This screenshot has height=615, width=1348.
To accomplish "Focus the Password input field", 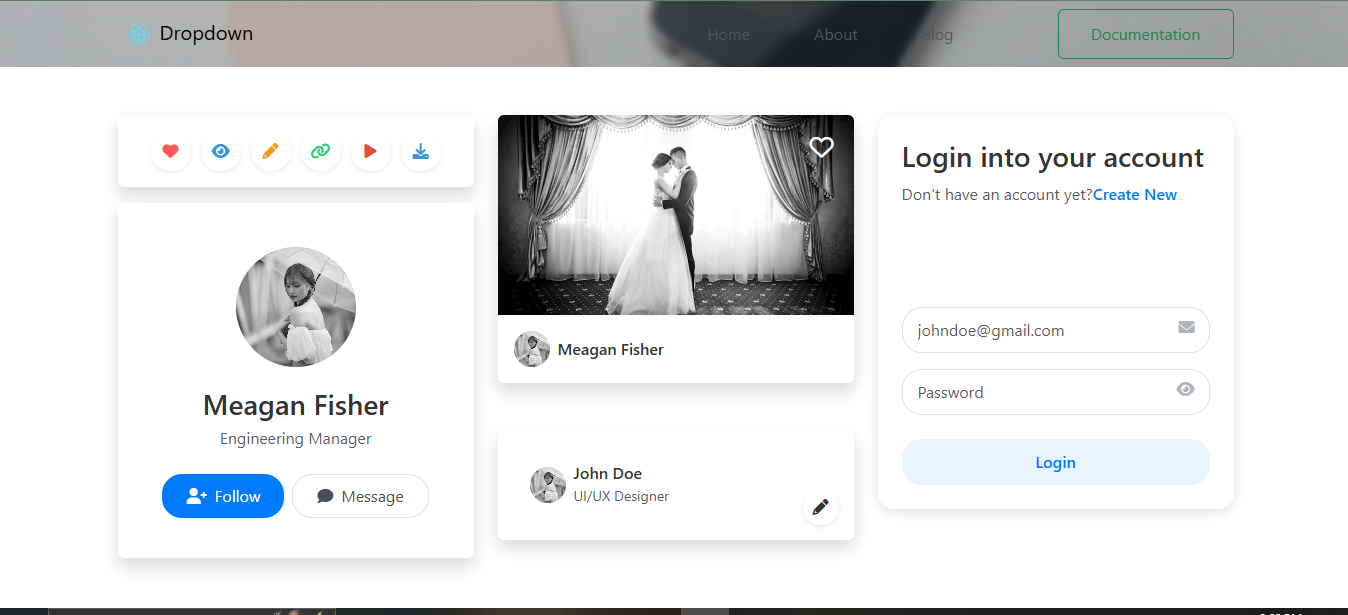I will click(1040, 392).
